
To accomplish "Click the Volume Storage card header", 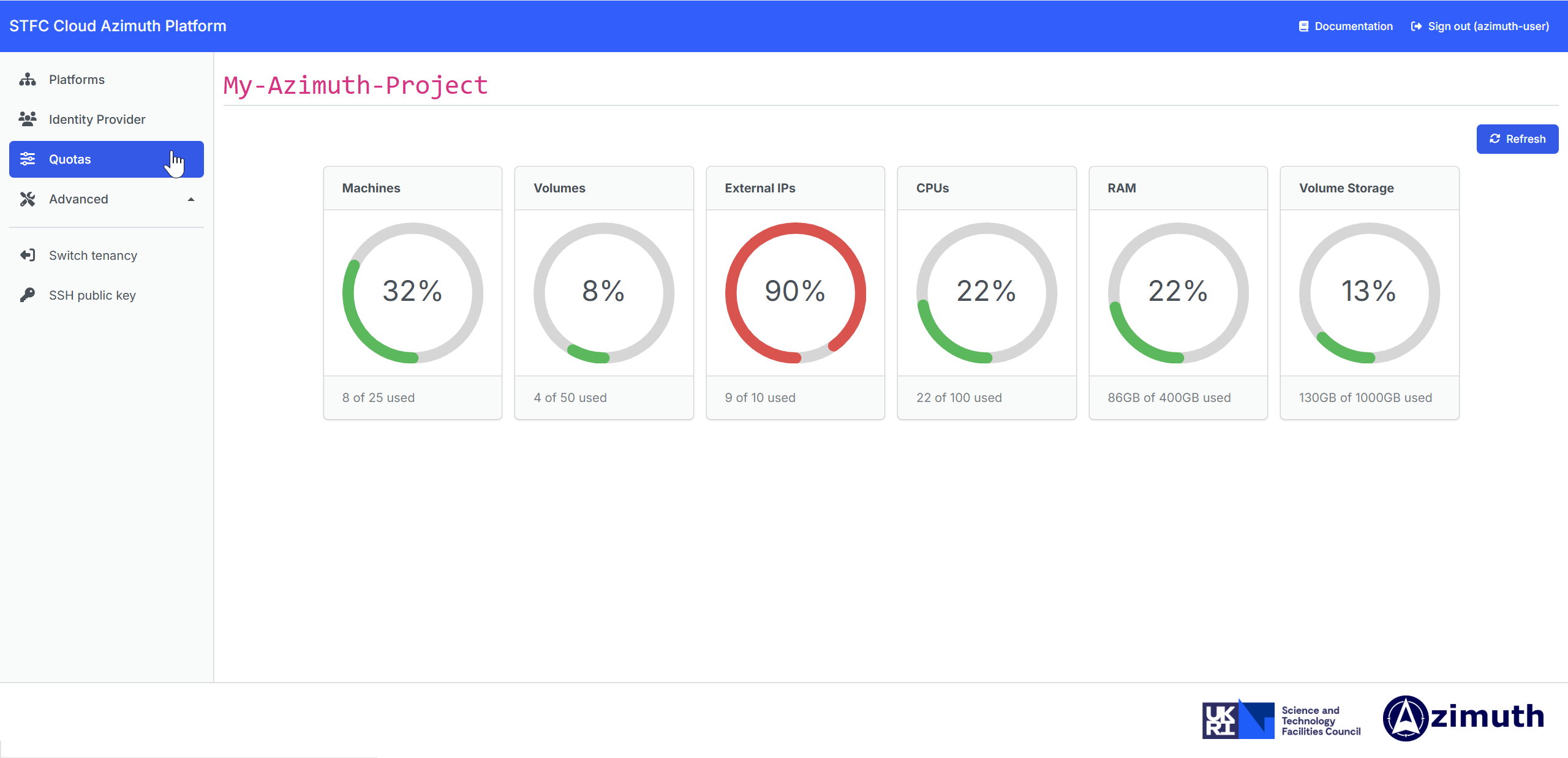I will (x=1369, y=188).
